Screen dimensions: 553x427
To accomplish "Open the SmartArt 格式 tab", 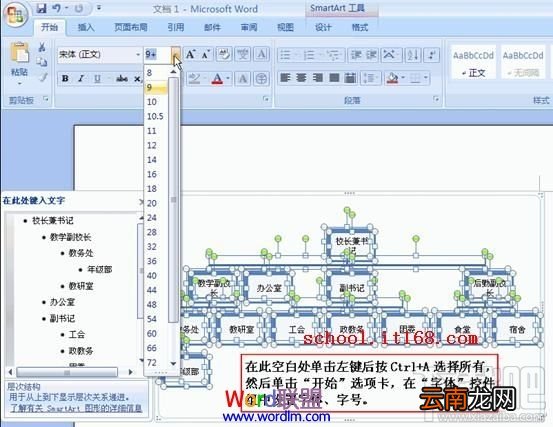I will [x=360, y=28].
